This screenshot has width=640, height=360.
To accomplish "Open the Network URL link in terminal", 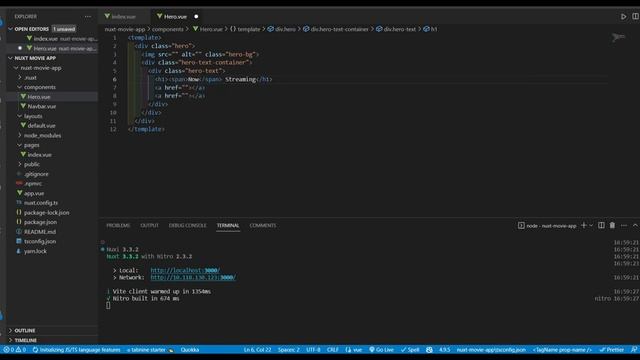I will point(193,278).
